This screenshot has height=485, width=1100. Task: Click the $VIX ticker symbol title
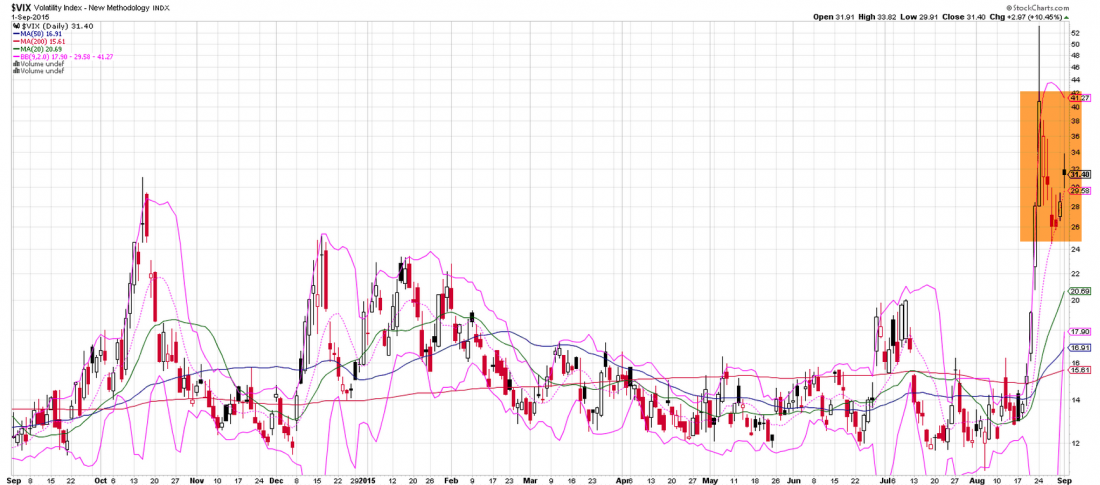click(x=20, y=9)
